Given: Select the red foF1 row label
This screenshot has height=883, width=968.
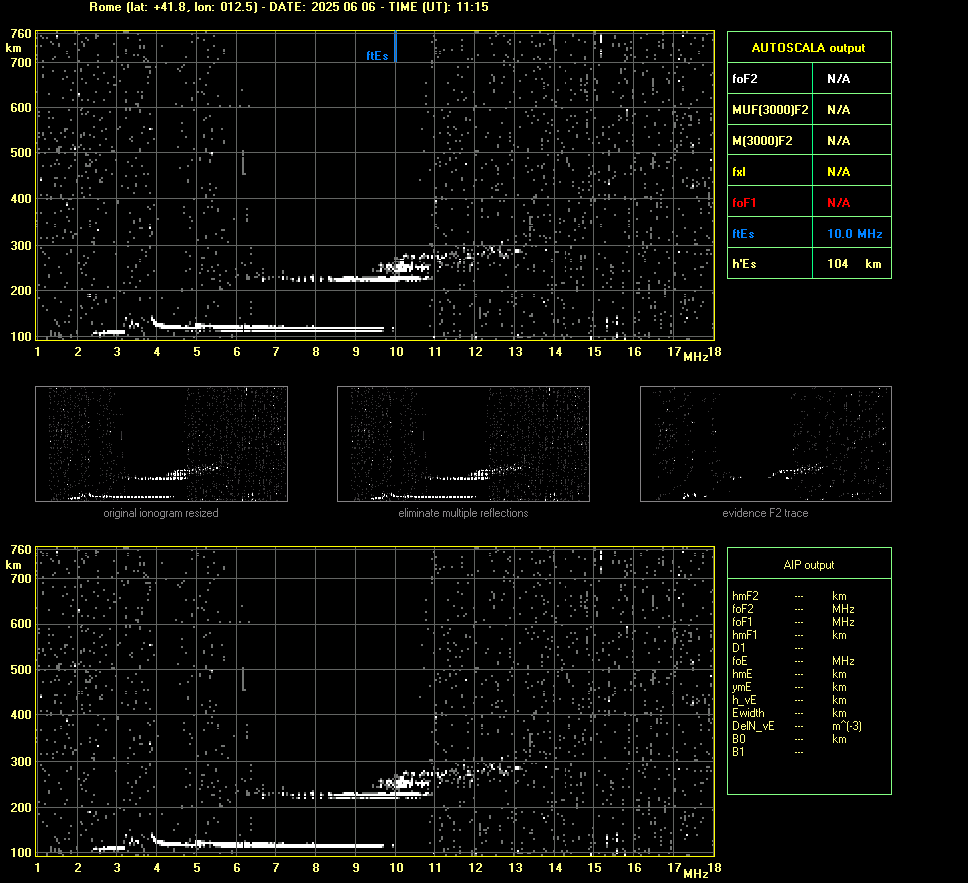Looking at the screenshot, I should tap(744, 203).
